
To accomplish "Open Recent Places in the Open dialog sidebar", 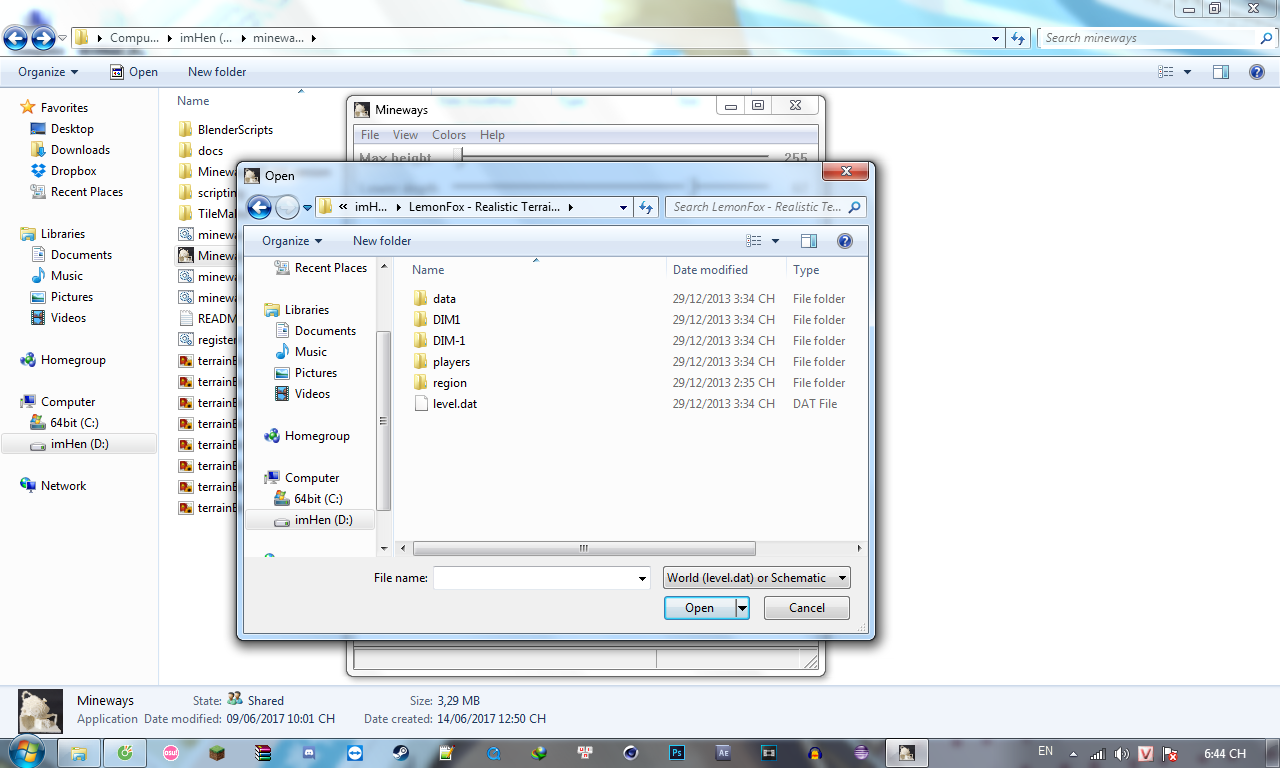I will [320, 268].
